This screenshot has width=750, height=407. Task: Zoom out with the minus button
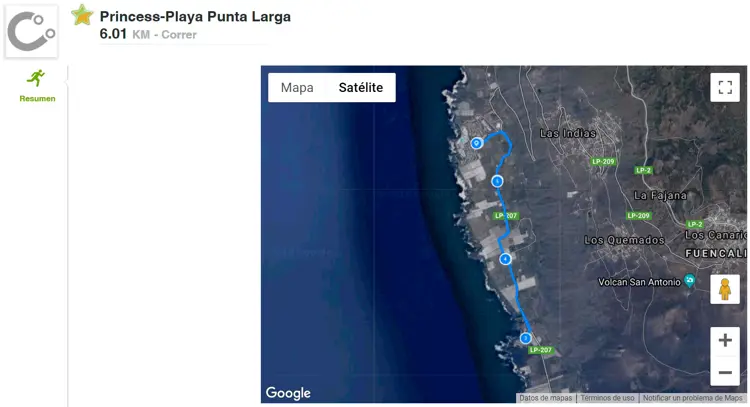(x=725, y=372)
